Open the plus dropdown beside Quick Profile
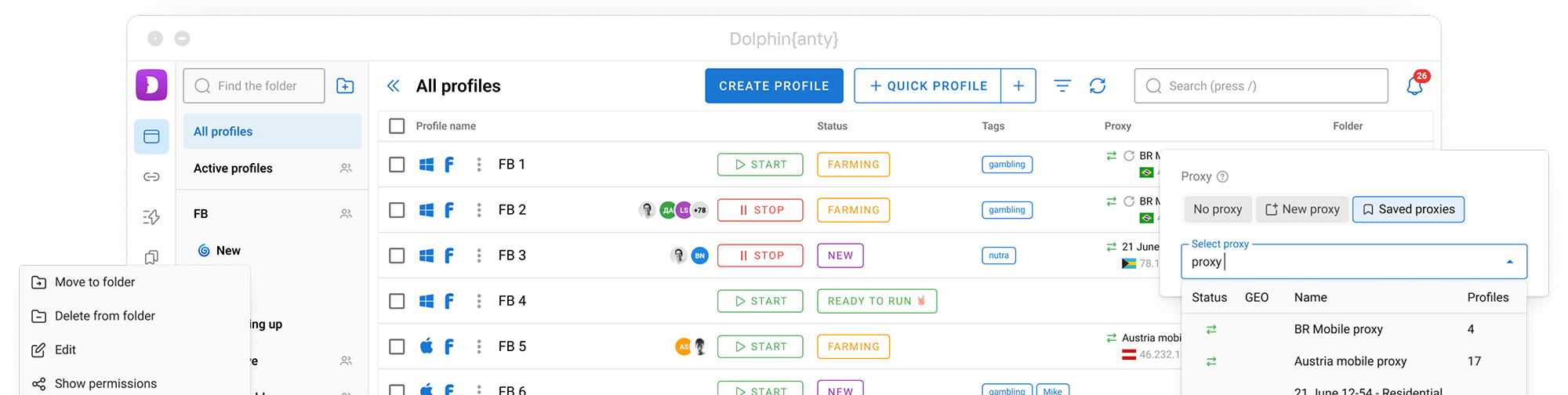The image size is (1568, 395). pyautogui.click(x=1018, y=86)
